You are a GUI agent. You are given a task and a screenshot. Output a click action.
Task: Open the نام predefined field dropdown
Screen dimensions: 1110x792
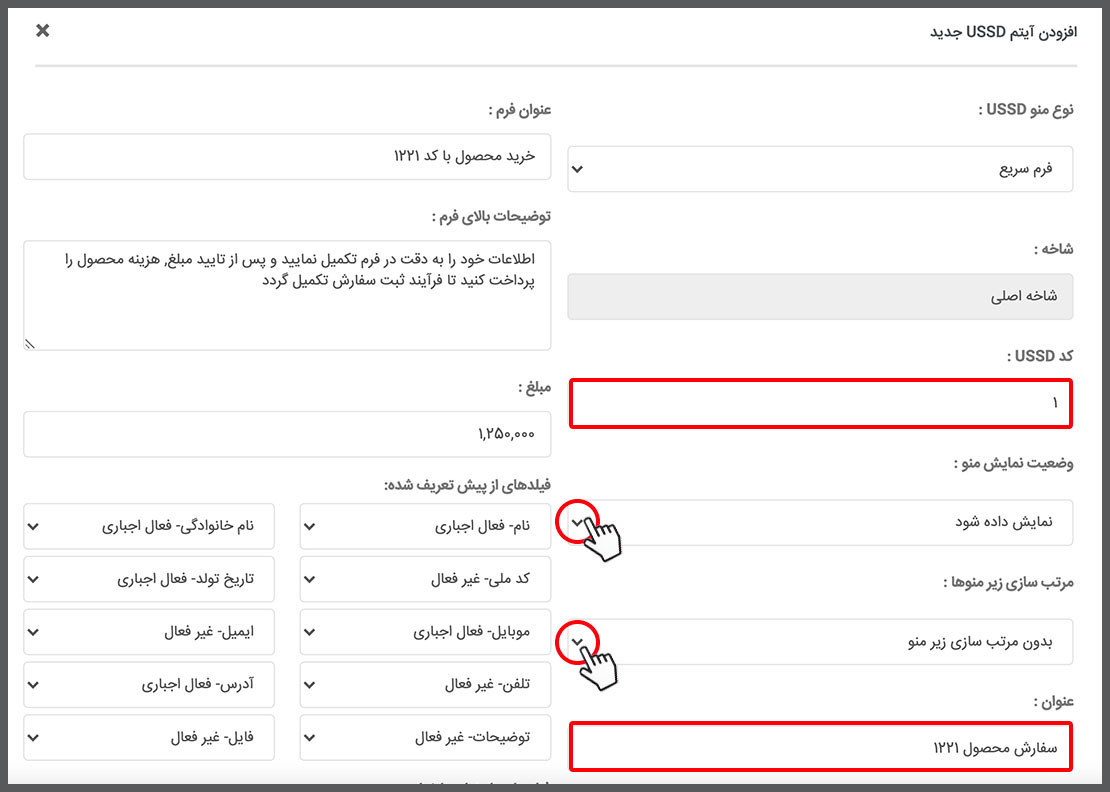click(425, 526)
